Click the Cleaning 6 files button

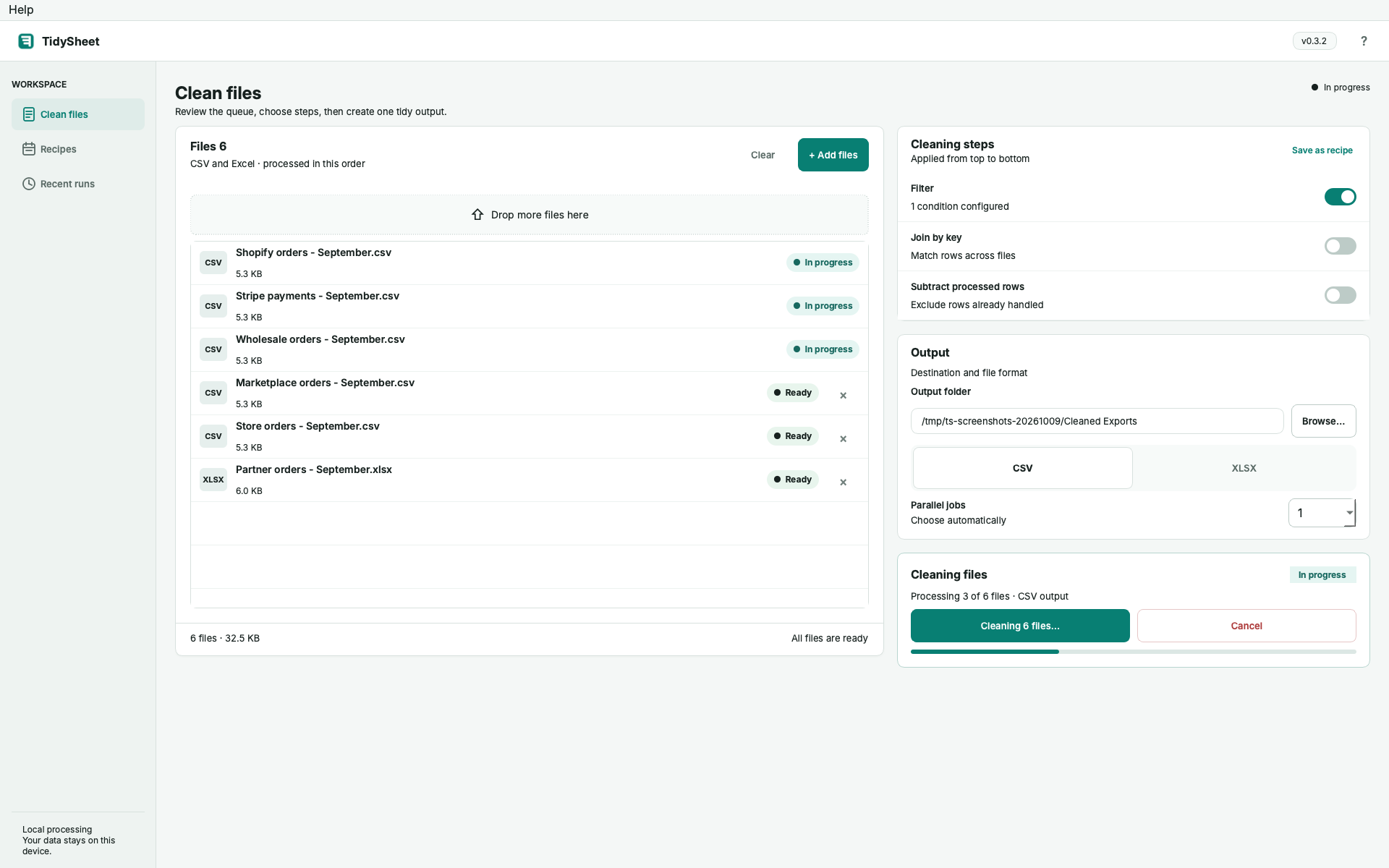point(1020,626)
